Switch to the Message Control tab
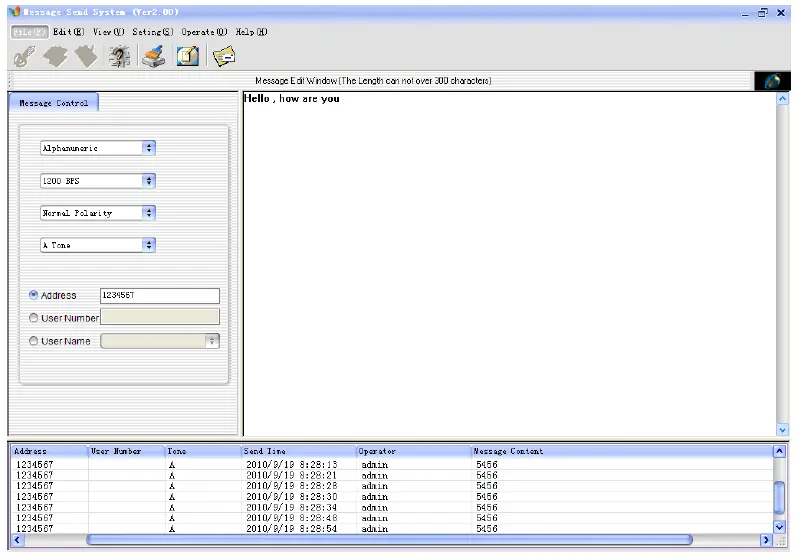Viewport: 798px width, 560px height. tap(53, 103)
